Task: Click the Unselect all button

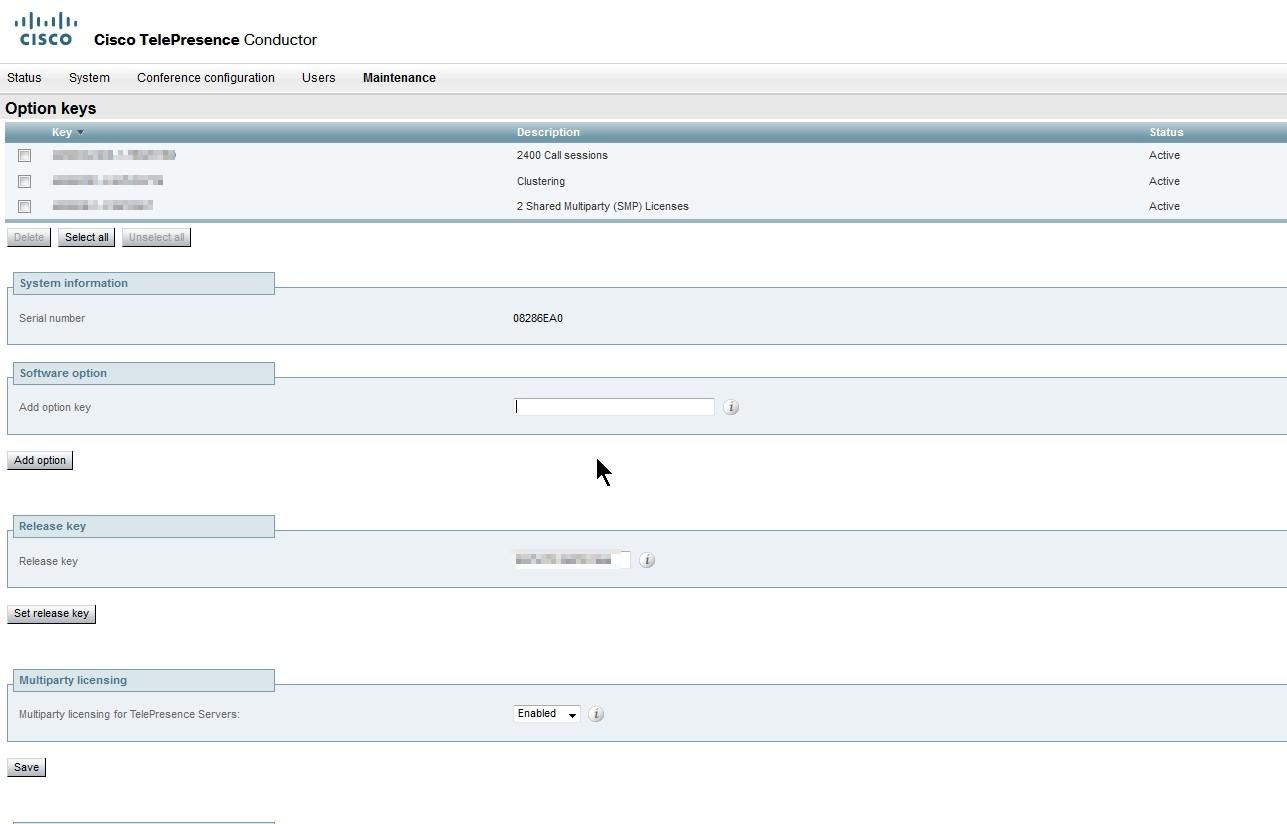Action: (x=156, y=237)
